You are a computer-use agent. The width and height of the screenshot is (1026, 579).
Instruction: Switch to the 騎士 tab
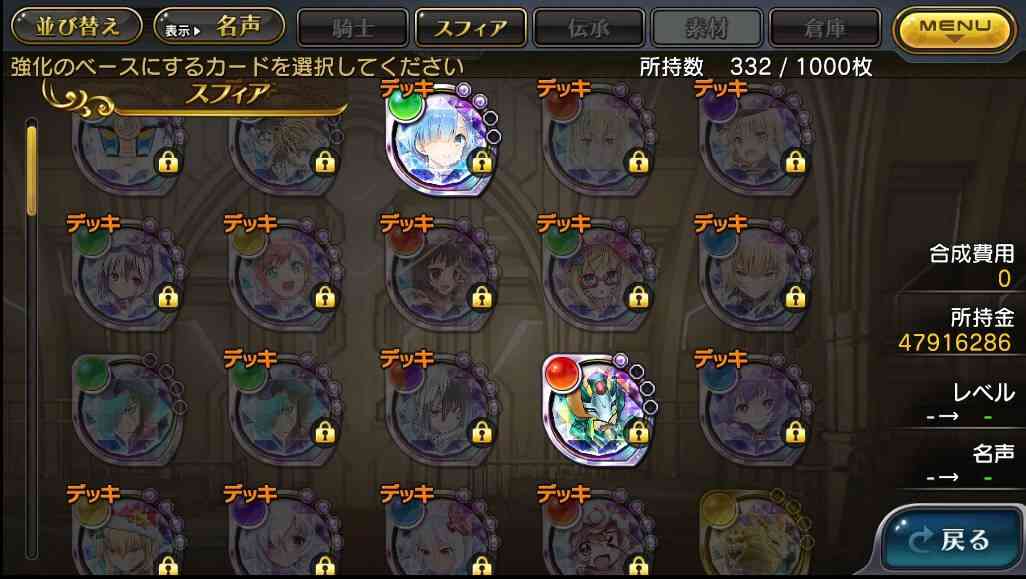[x=353, y=28]
